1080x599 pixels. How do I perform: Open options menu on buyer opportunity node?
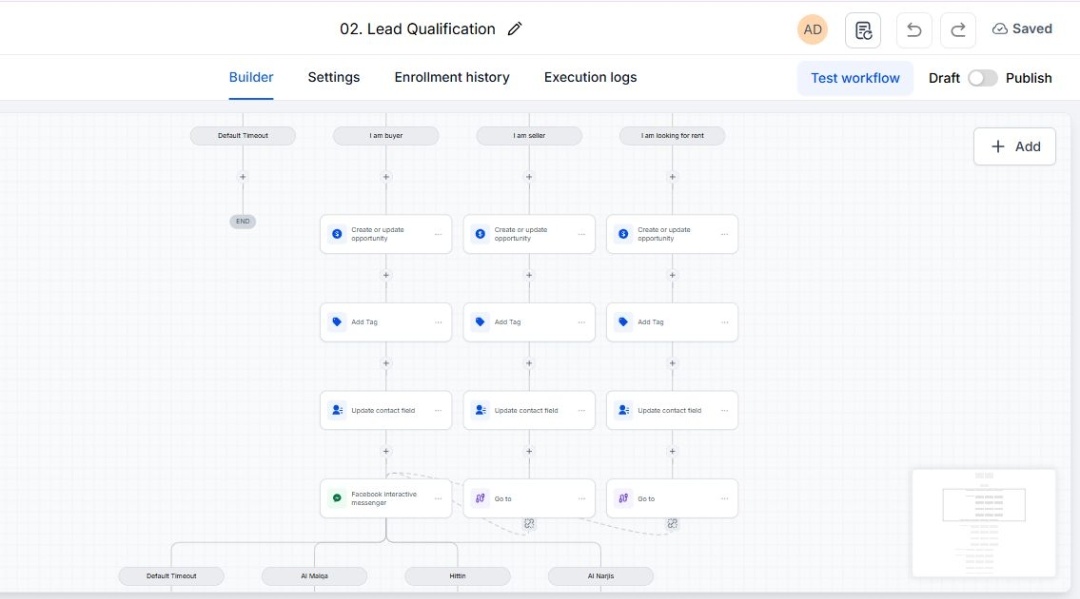pos(438,234)
